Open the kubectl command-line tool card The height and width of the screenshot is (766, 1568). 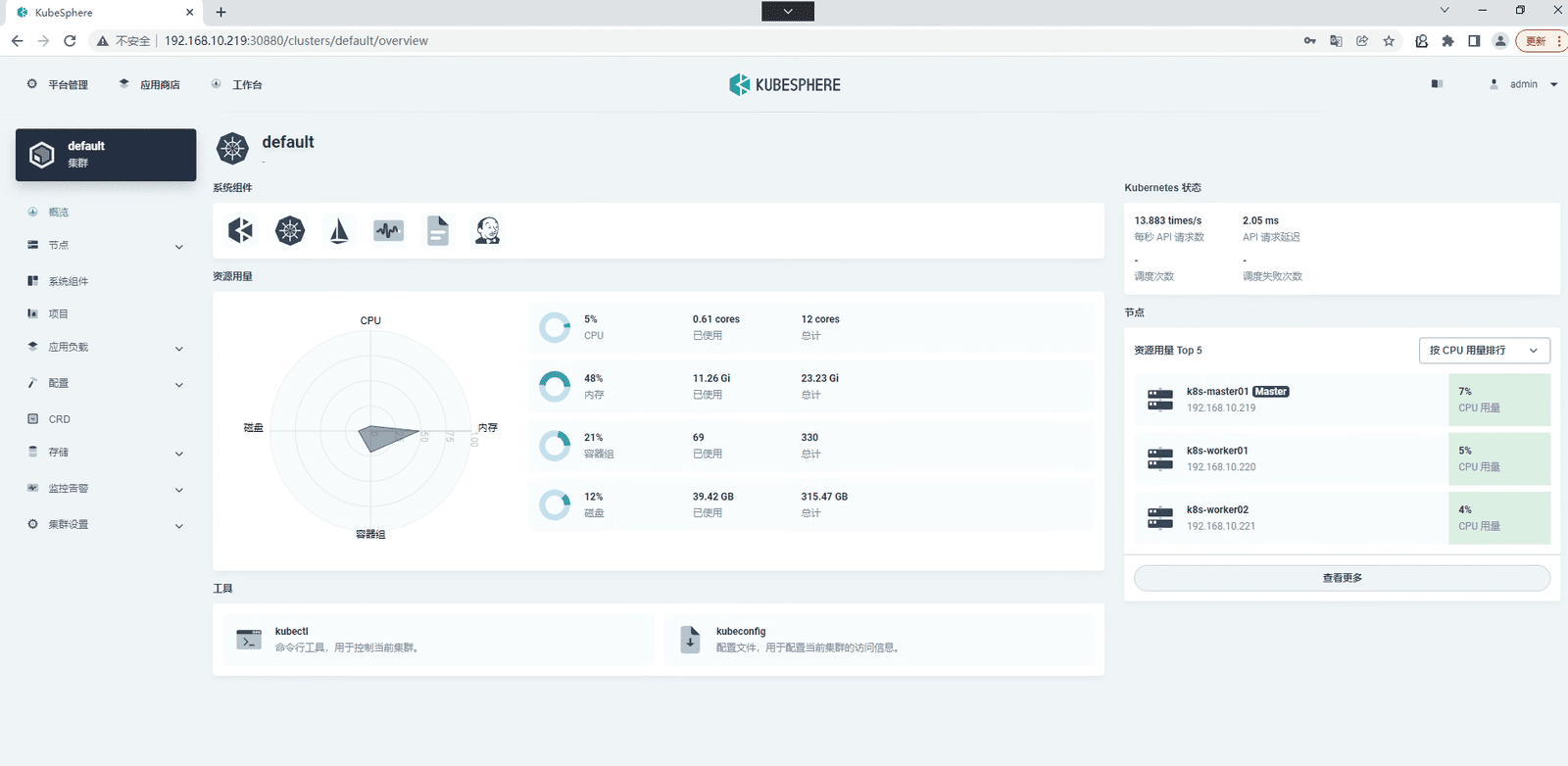(438, 640)
